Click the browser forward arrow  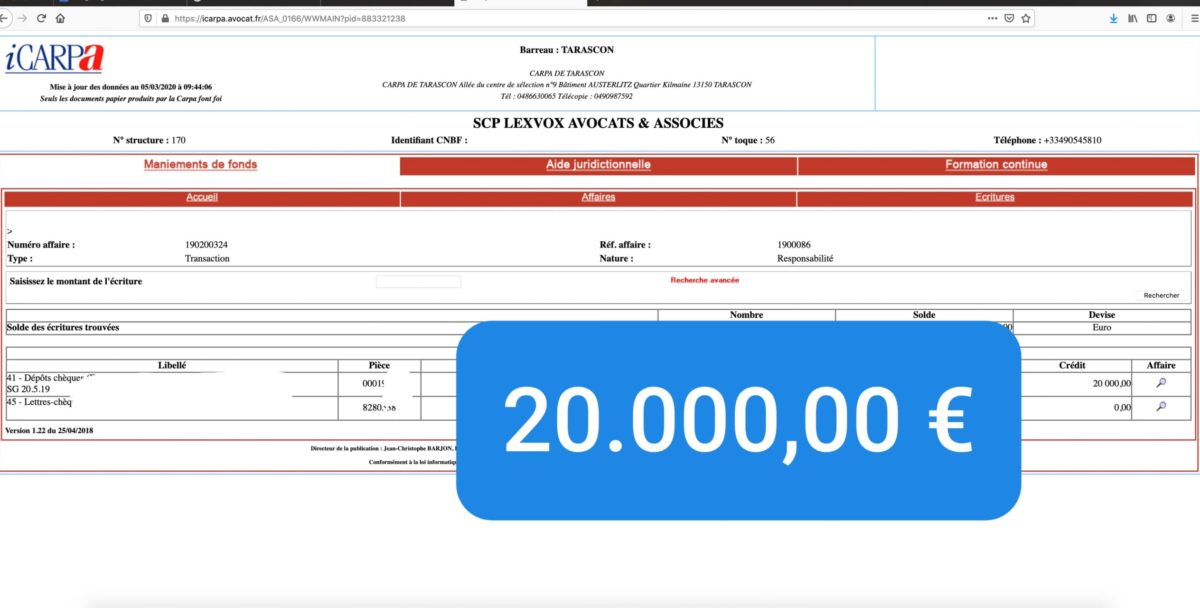tap(23, 18)
